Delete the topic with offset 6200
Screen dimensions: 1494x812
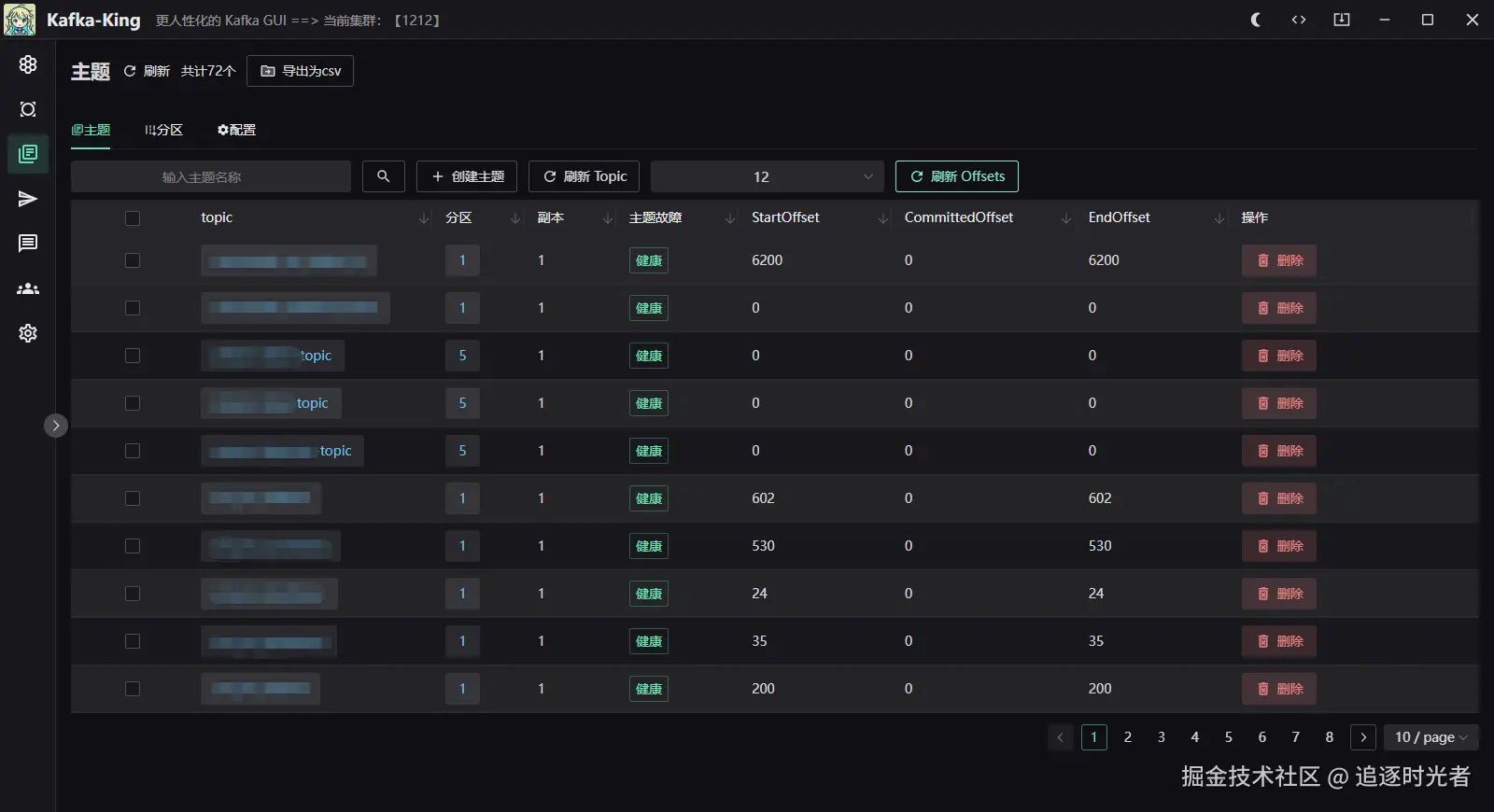pos(1279,260)
